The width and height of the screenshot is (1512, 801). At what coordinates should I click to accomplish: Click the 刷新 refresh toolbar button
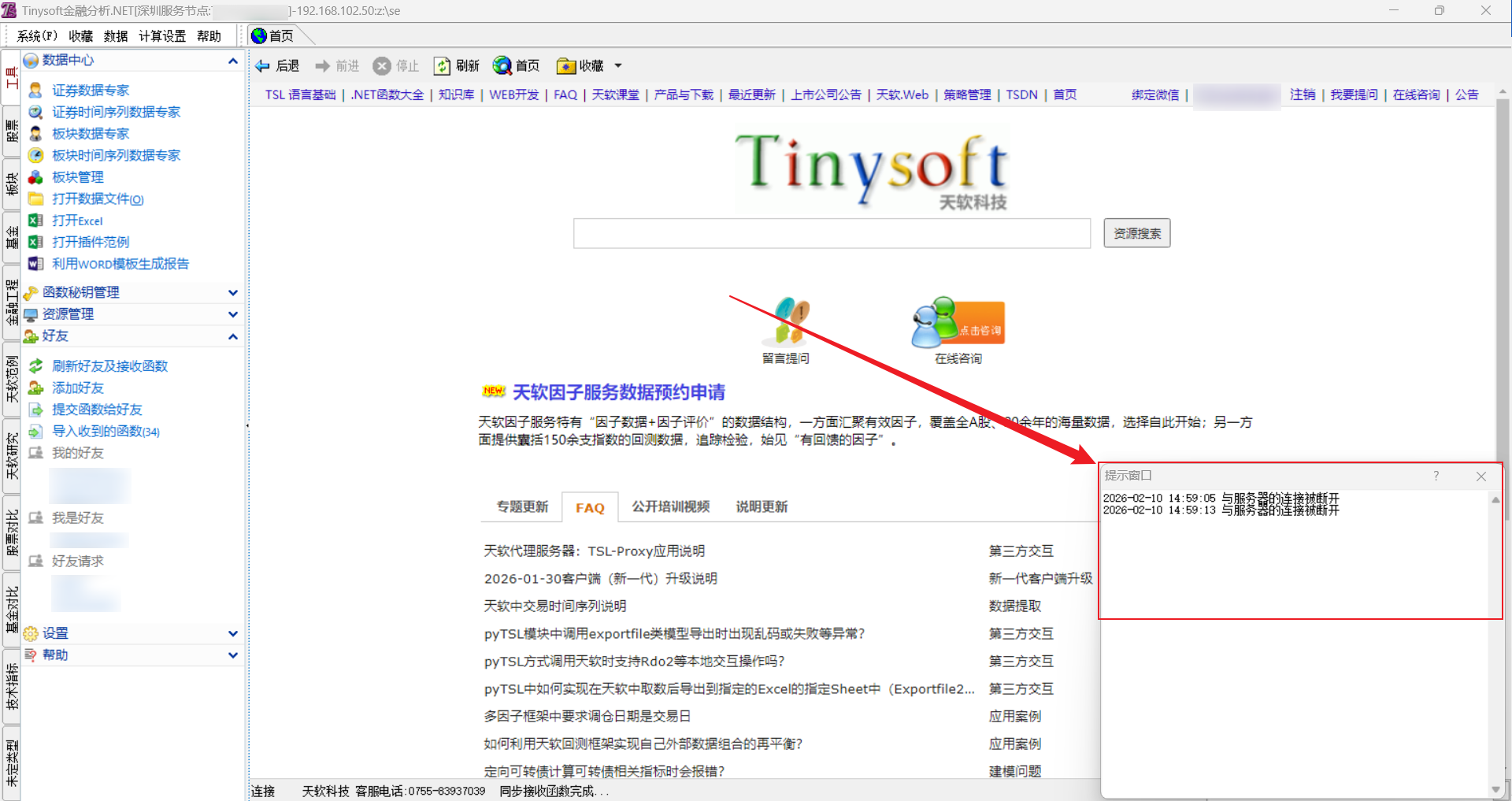pos(456,66)
